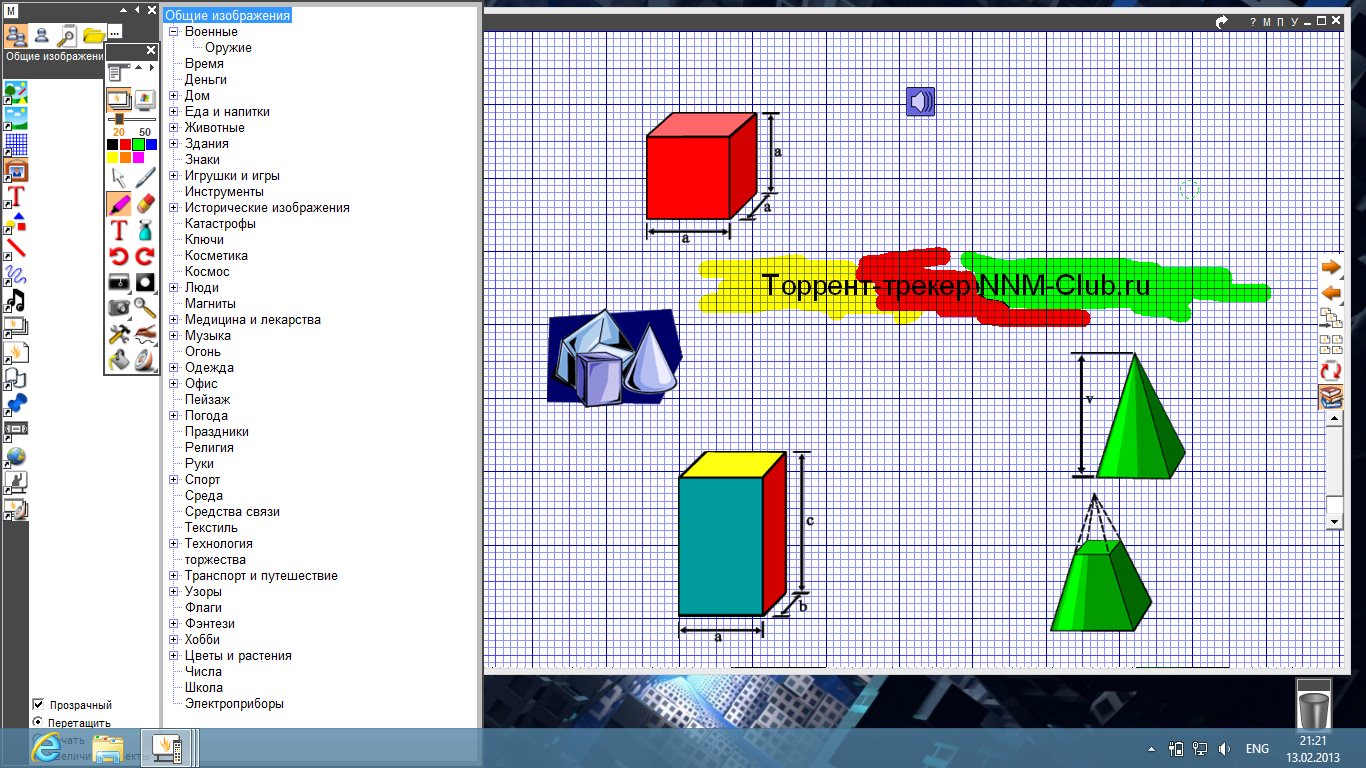Select the green color swatch
The height and width of the screenshot is (768, 1366).
(138, 144)
